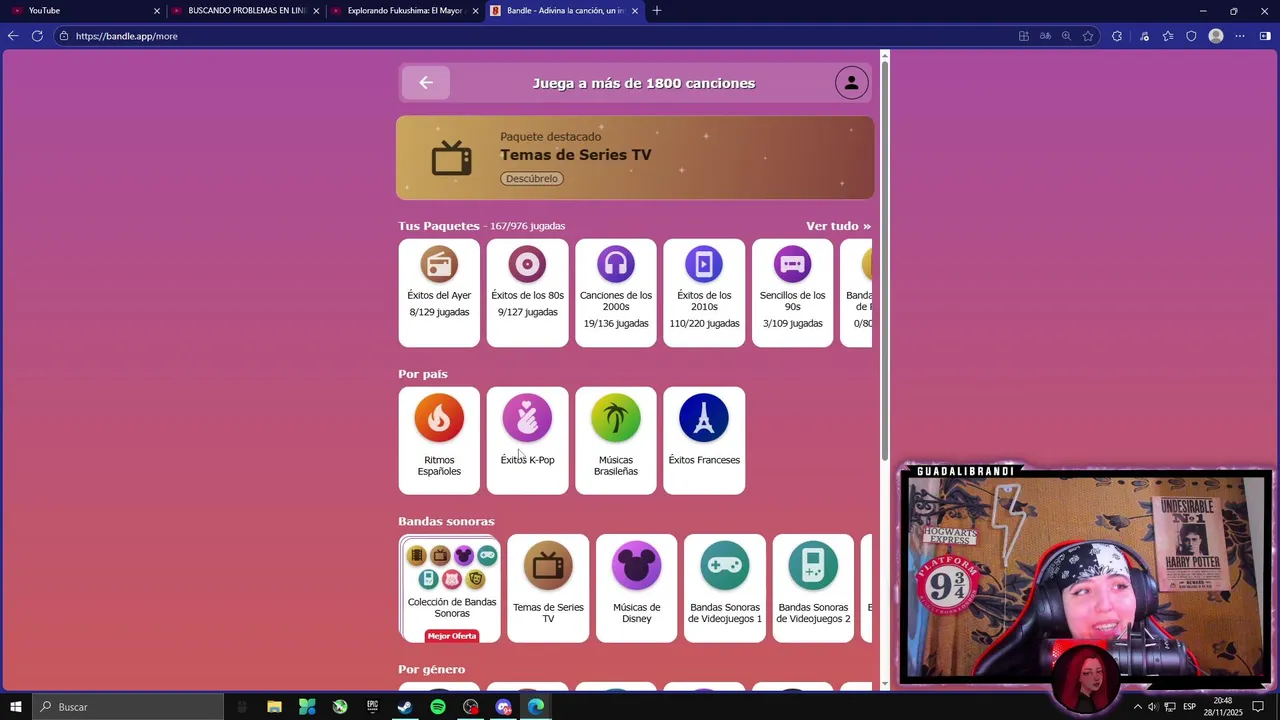Click the 'Tus Paquetes' heading text
This screenshot has width=1280, height=720.
439,226
